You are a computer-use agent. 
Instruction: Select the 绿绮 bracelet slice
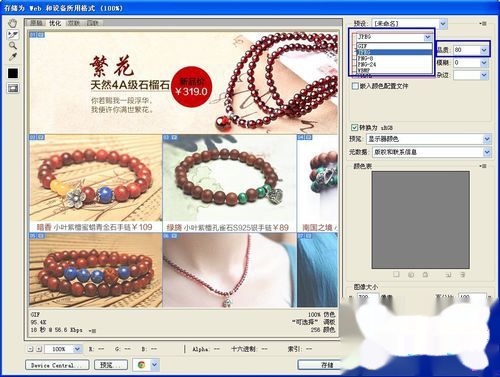[229, 183]
